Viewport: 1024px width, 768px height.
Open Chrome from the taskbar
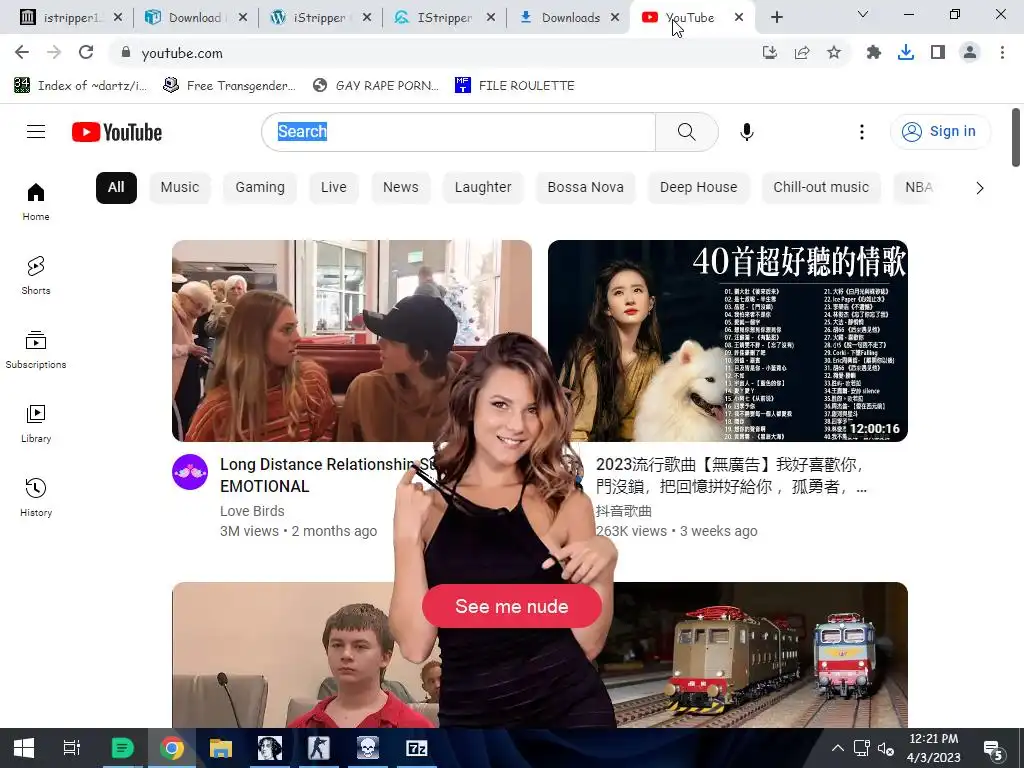(172, 748)
